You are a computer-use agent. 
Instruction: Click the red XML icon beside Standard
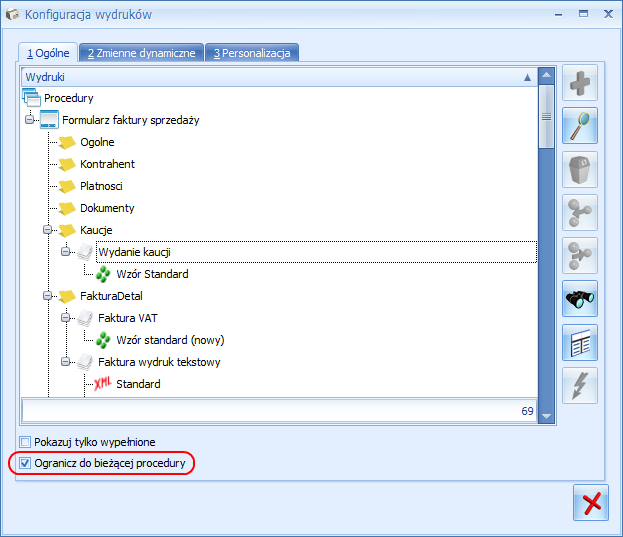pos(103,384)
